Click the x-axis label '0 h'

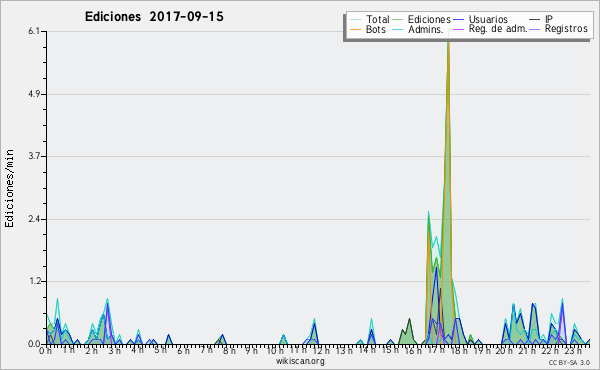pos(45,351)
